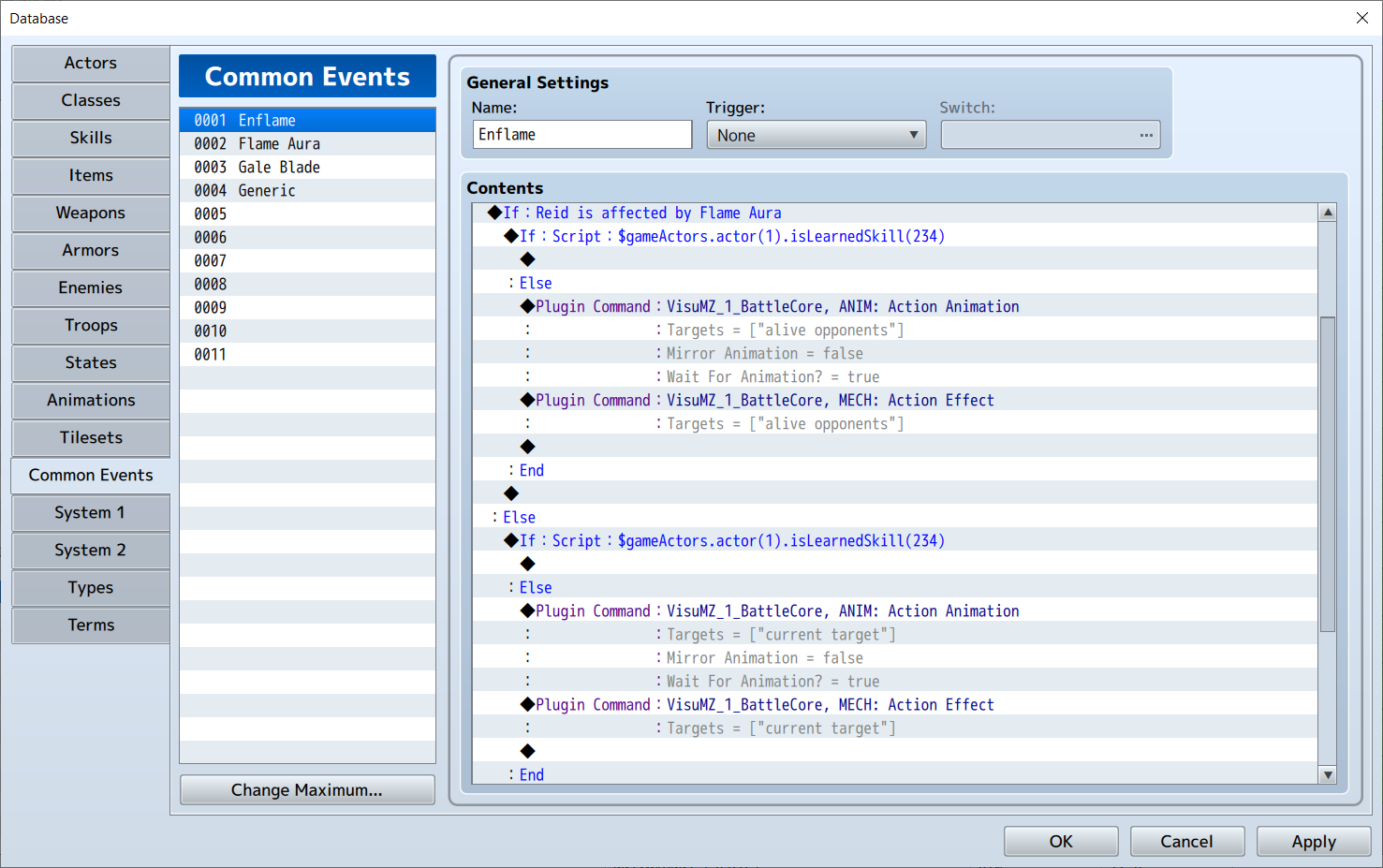Go to the States tab
This screenshot has width=1383, height=868.
pyautogui.click(x=91, y=363)
